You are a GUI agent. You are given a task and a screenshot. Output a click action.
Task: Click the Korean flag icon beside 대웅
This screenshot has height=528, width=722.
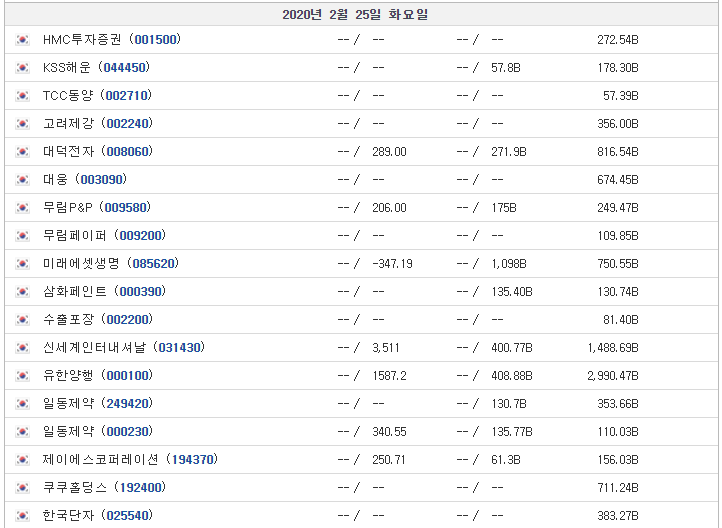pos(22,180)
